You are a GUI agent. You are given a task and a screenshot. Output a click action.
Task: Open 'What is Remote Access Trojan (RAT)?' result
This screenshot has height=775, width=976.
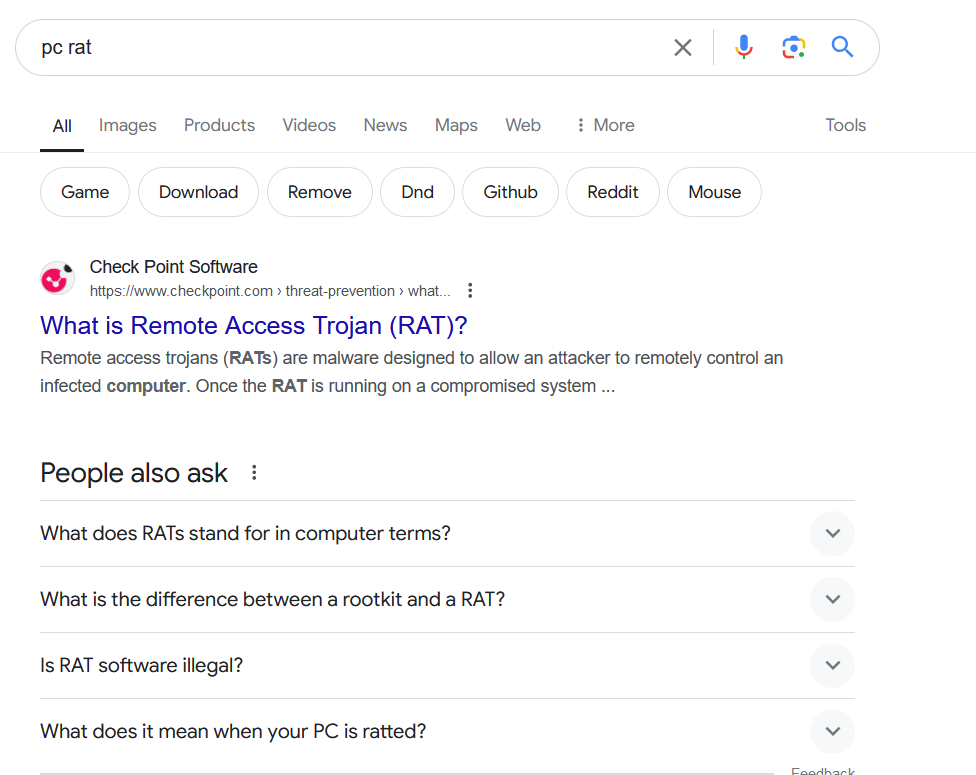254,326
